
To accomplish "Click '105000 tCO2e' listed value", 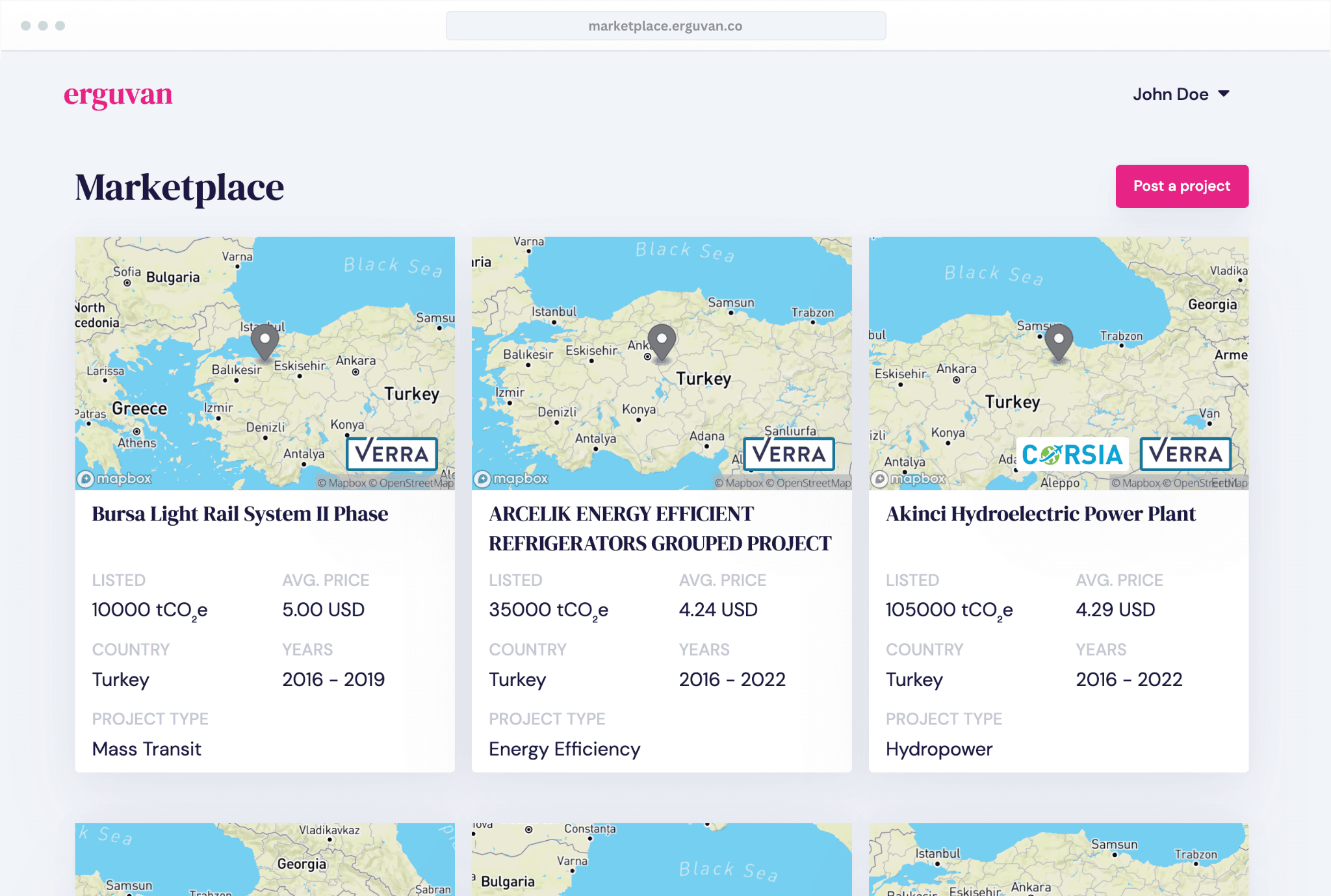I will click(949, 611).
